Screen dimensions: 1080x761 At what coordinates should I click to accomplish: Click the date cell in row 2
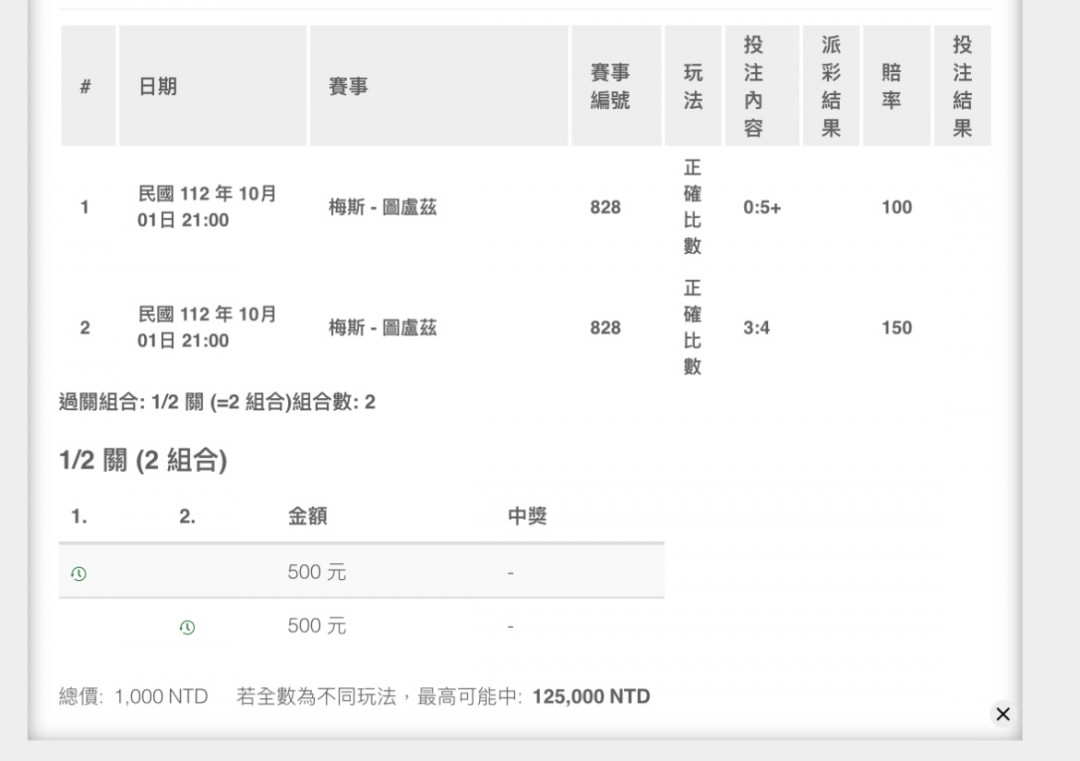[207, 327]
